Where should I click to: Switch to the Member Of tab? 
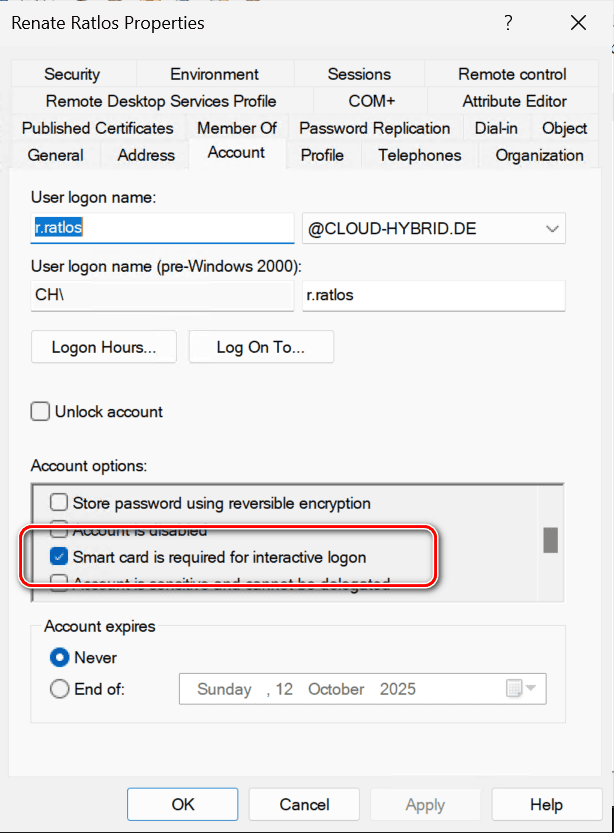point(237,128)
